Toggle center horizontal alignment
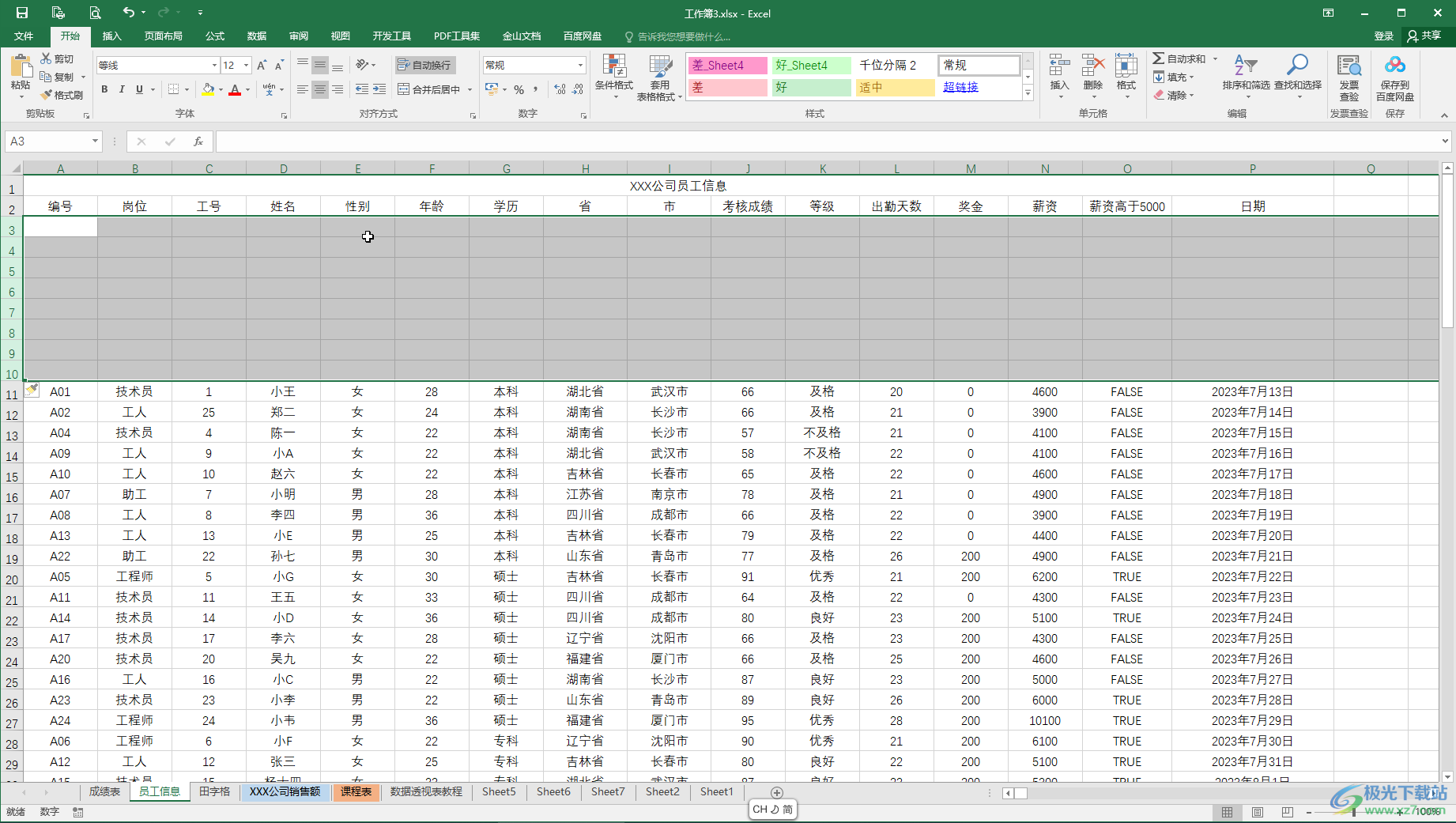The width and height of the screenshot is (1456, 823). coord(320,89)
